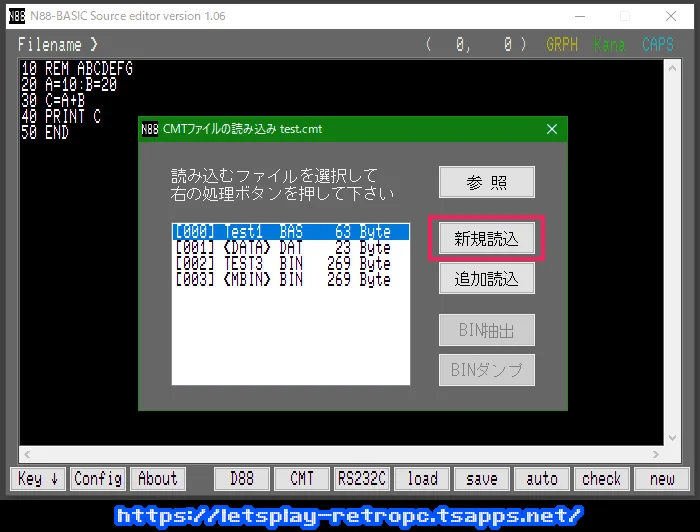Select the [000] Test1 BAS file entry

290,232
